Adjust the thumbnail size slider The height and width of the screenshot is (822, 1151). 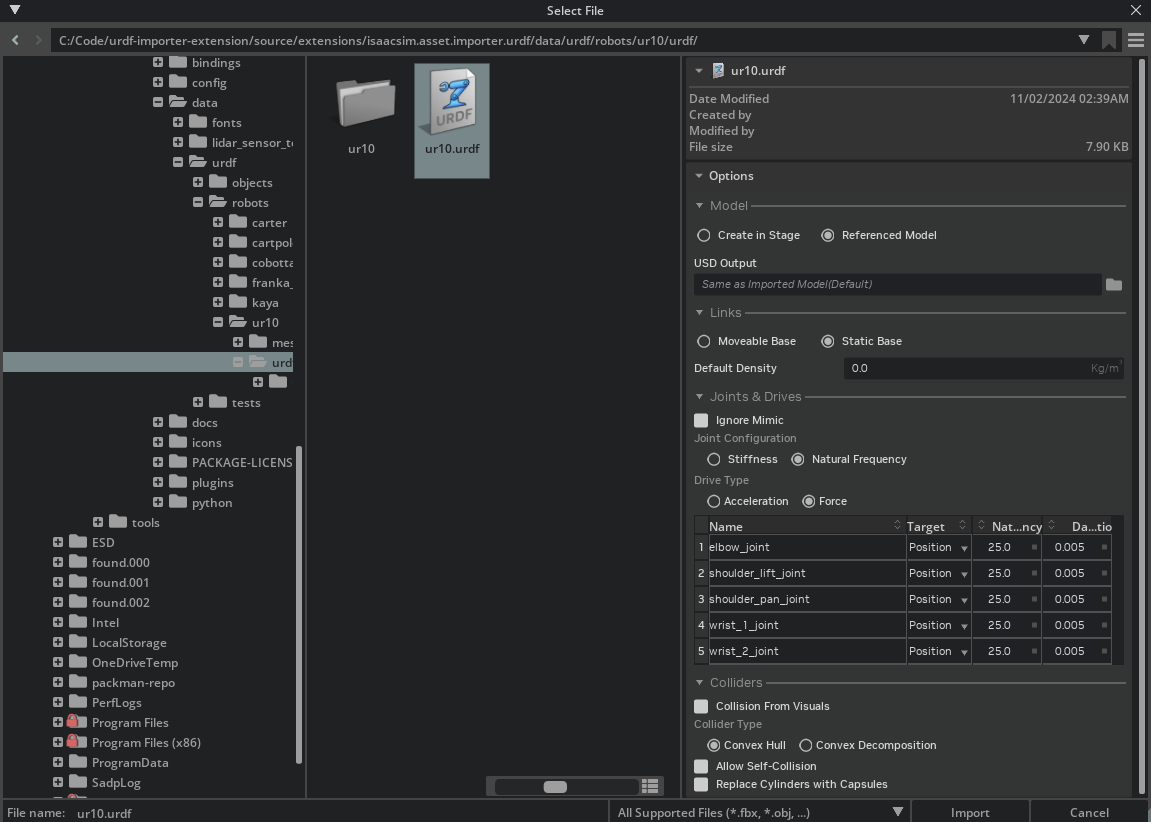click(554, 787)
